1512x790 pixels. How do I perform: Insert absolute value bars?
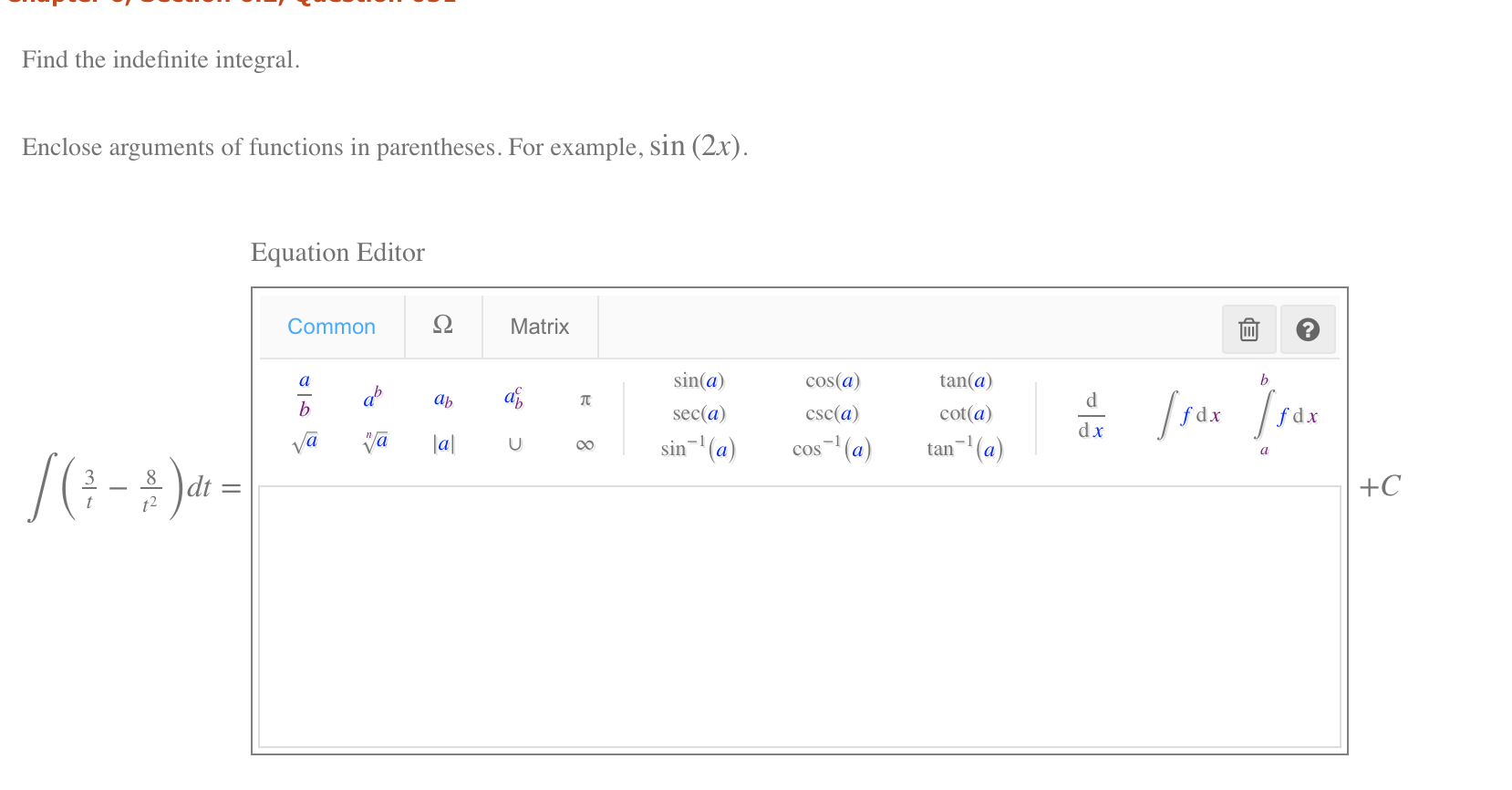(443, 444)
